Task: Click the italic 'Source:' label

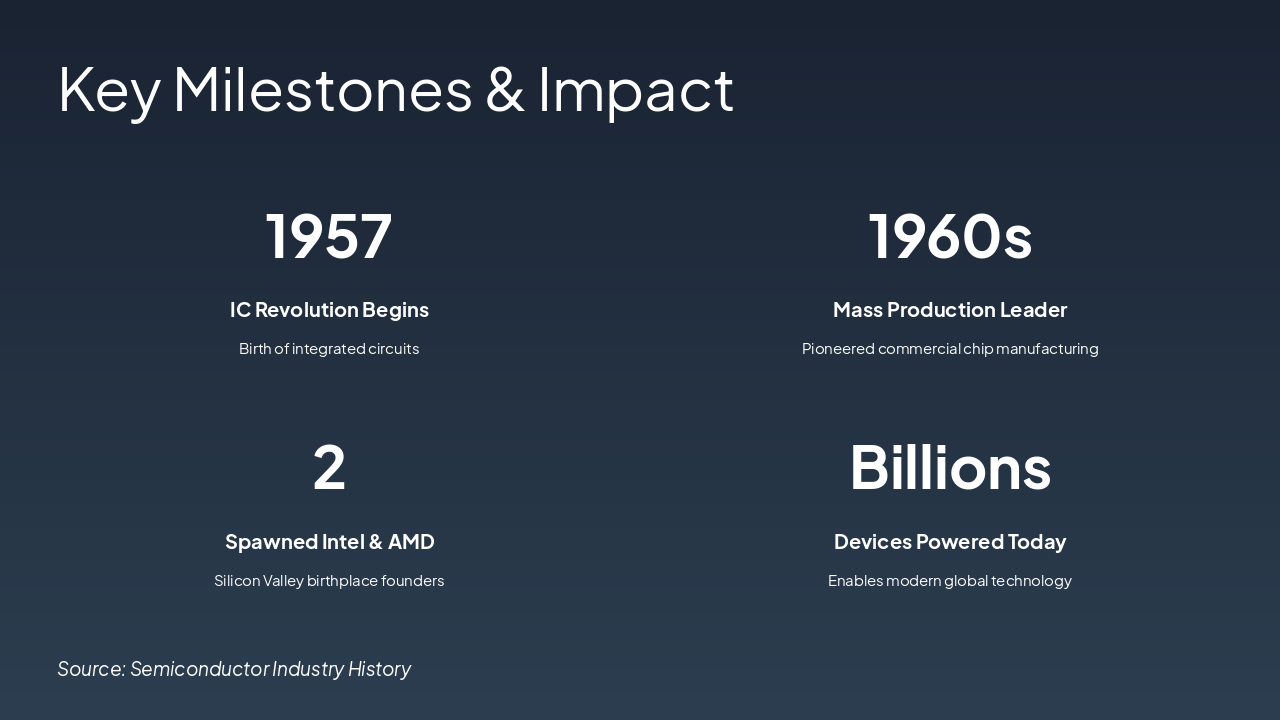Action: coord(91,669)
